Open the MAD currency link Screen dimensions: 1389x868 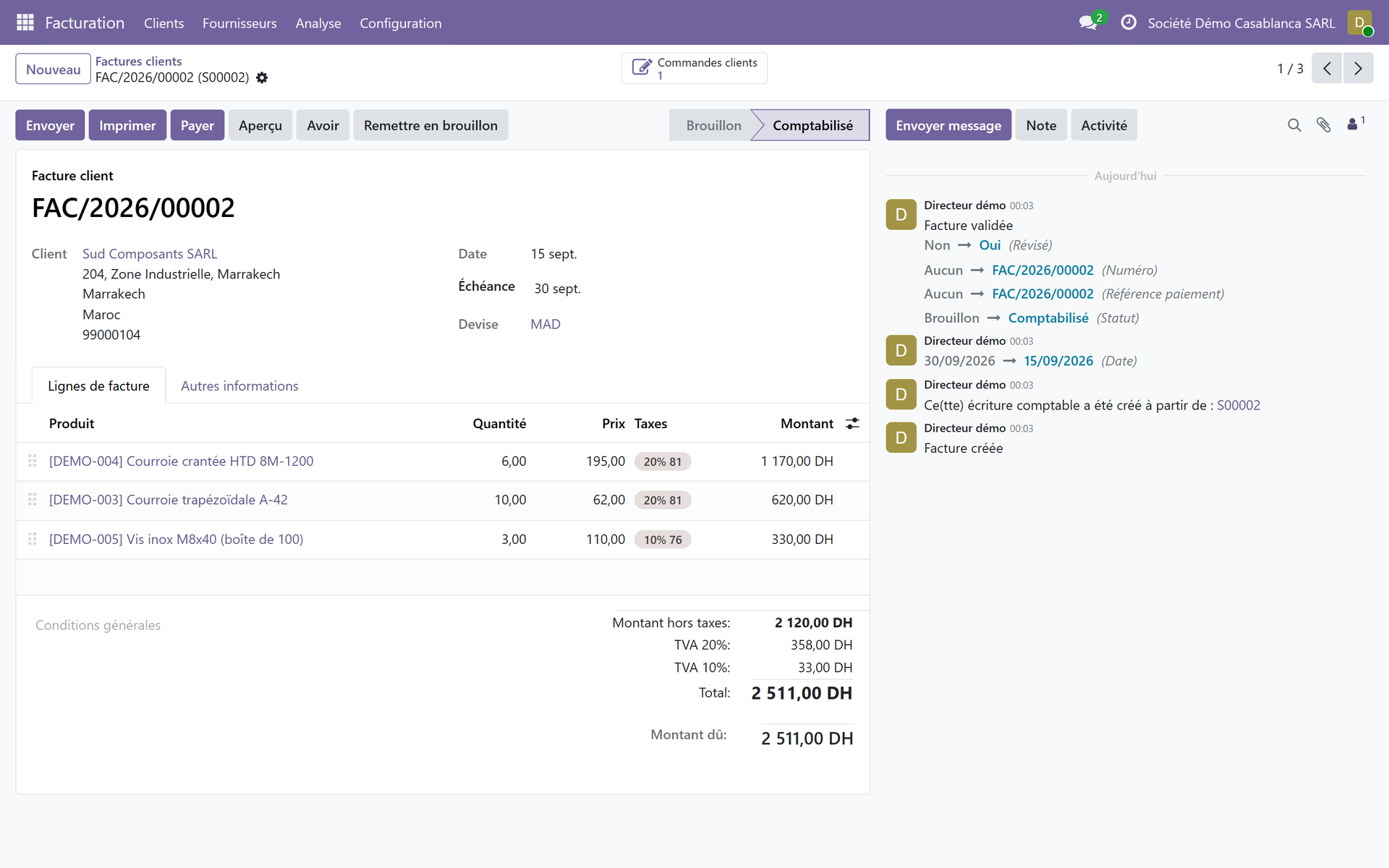pos(545,324)
